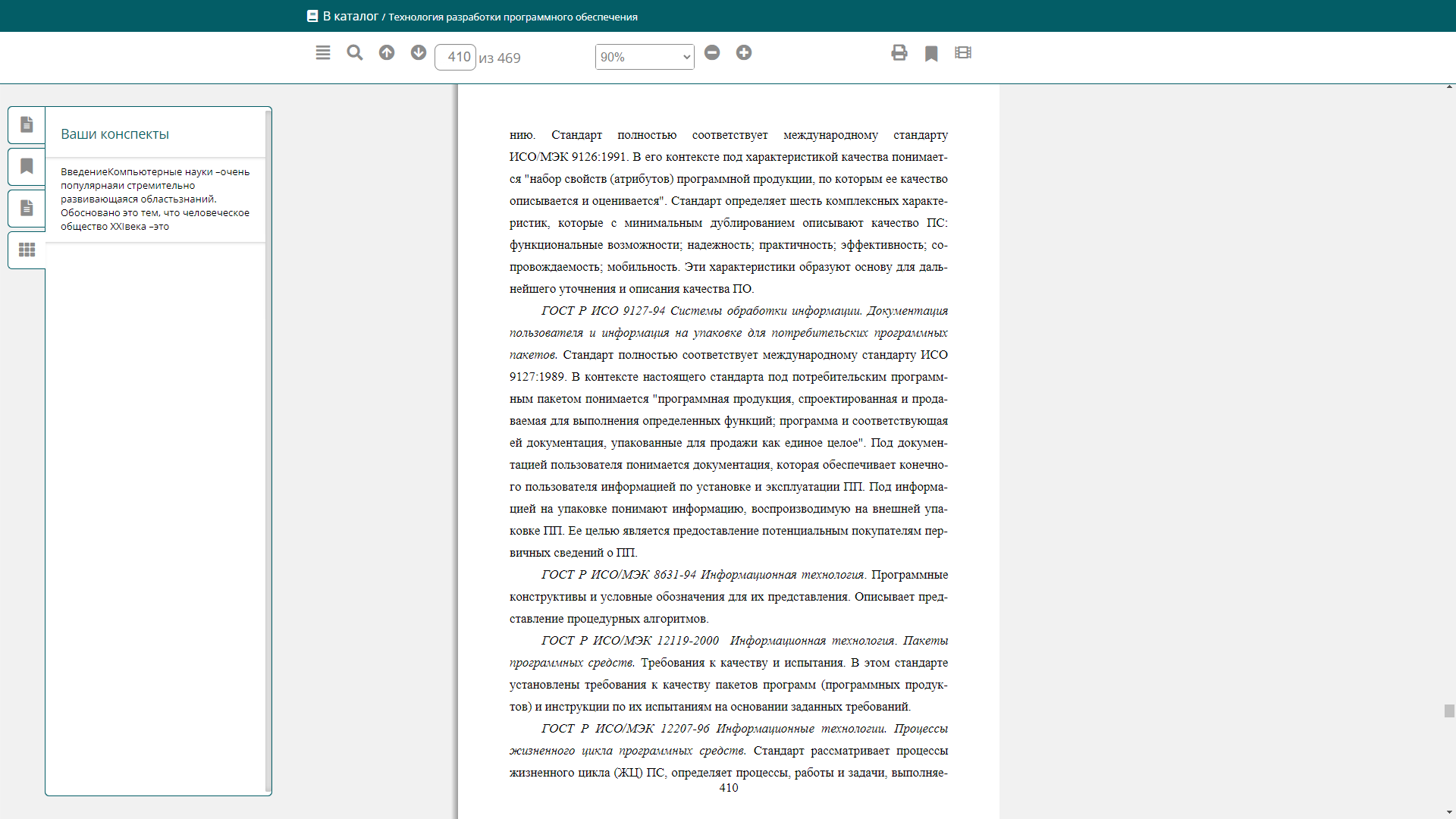This screenshot has height=819, width=1456.
Task: Click the page number field showing 410
Action: click(455, 57)
